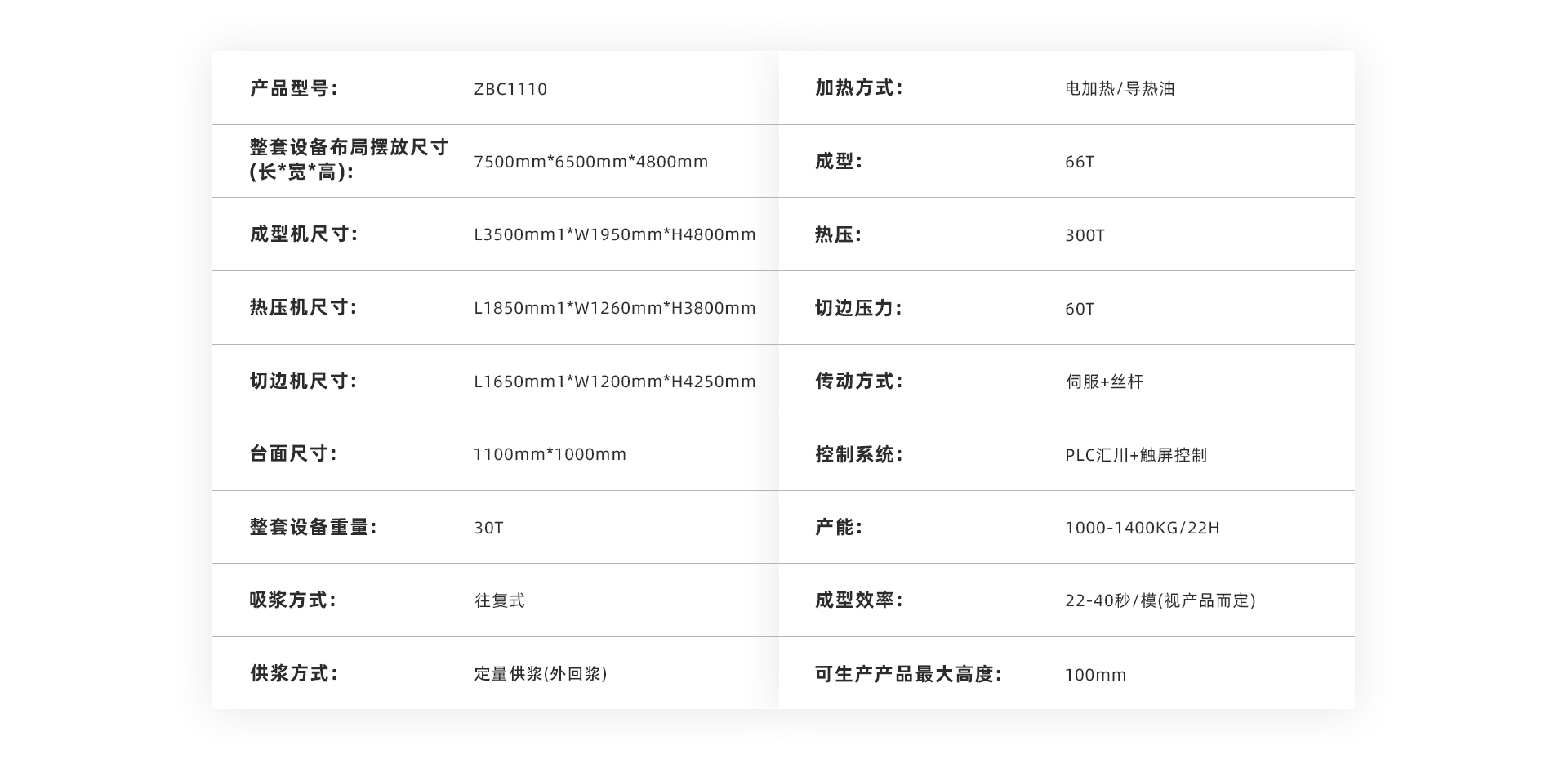Select the ZBC1110 model value

(x=510, y=89)
